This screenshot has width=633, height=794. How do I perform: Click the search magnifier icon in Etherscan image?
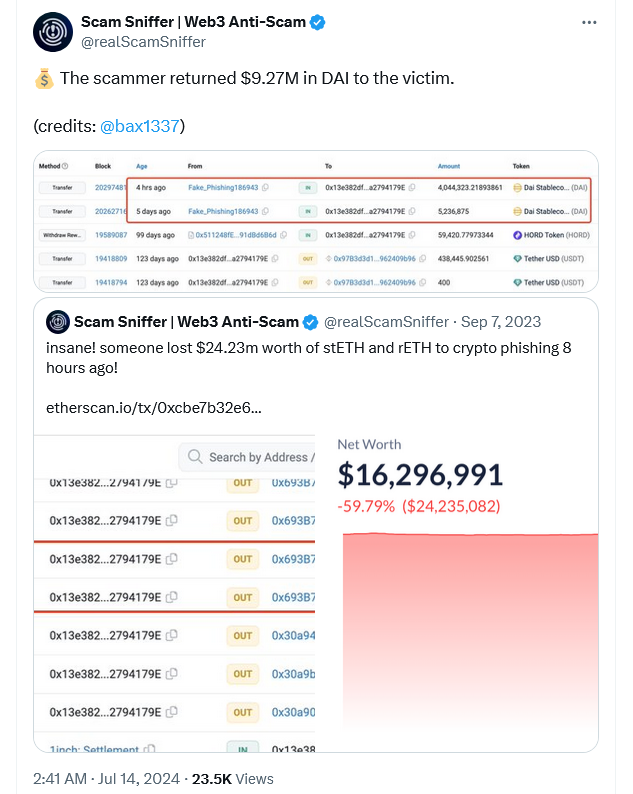tap(195, 457)
